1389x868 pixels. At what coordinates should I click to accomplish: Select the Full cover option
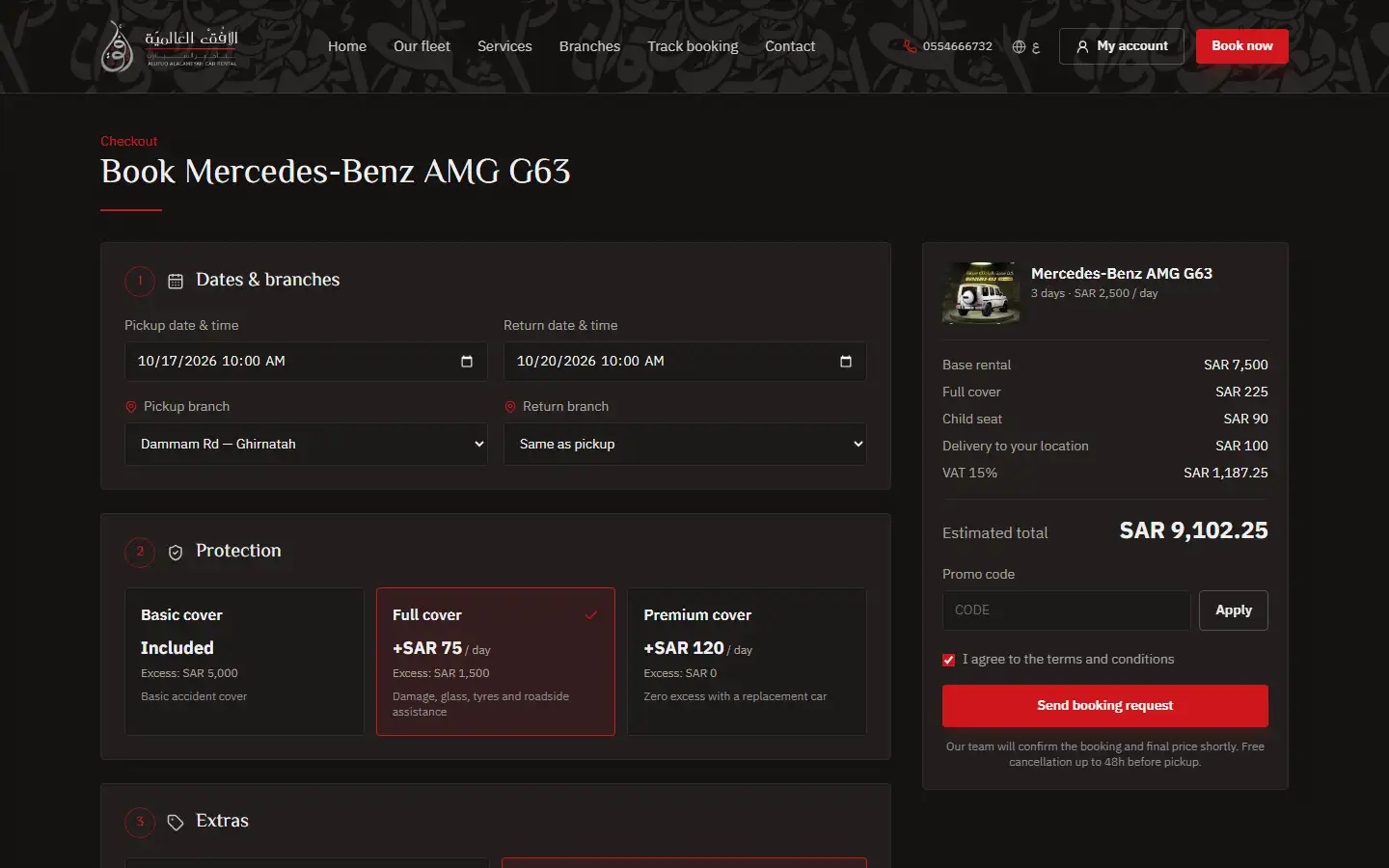pos(496,662)
